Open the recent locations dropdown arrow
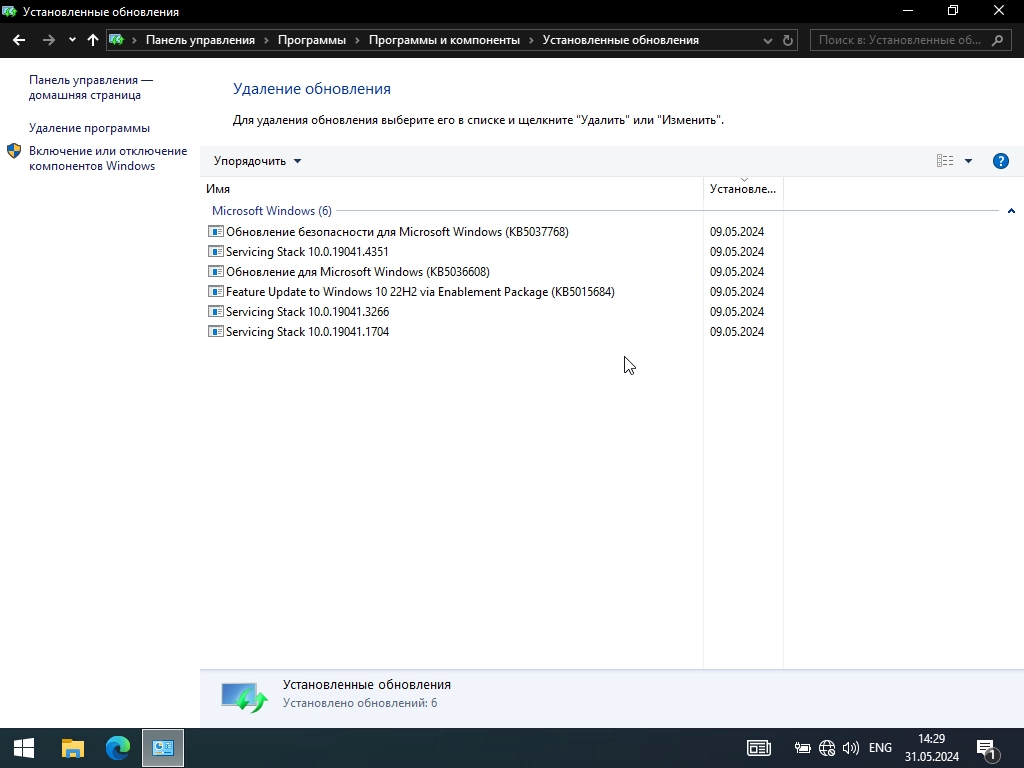The width and height of the screenshot is (1024, 768). point(72,40)
